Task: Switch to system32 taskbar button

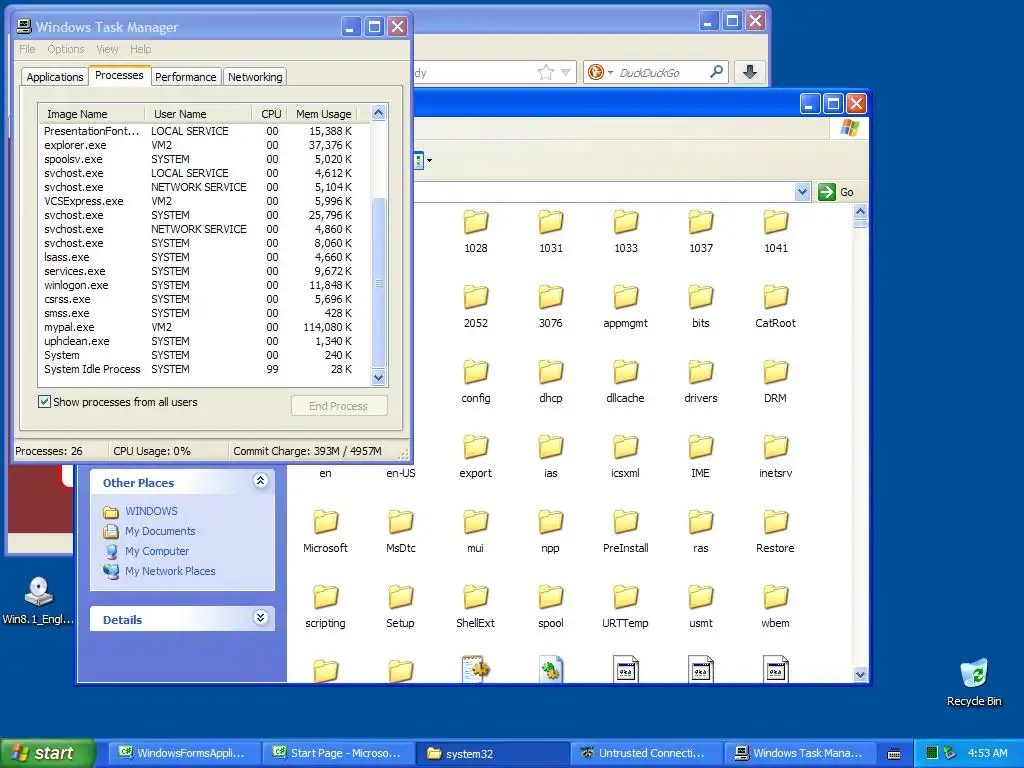Action: coord(492,754)
